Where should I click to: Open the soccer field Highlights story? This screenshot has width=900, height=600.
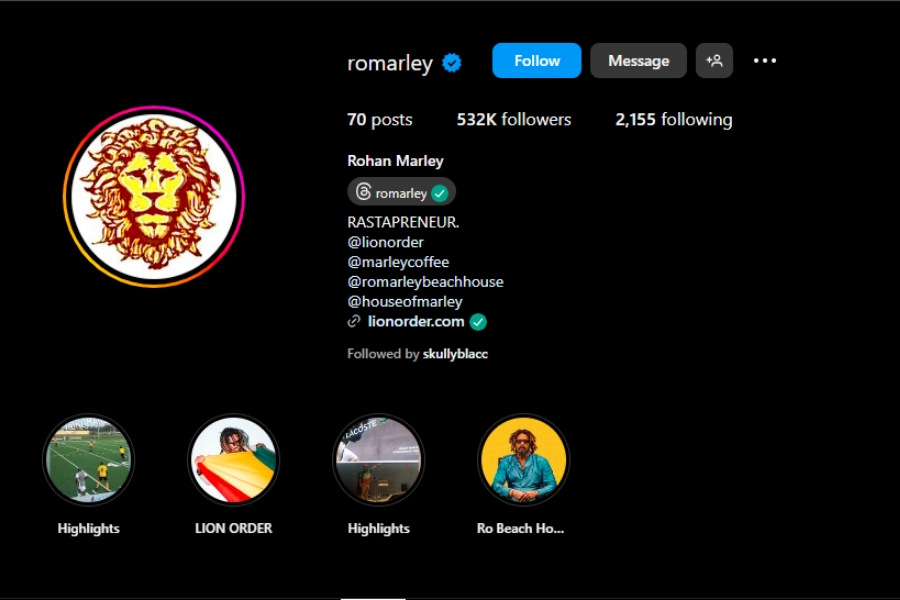tap(88, 460)
